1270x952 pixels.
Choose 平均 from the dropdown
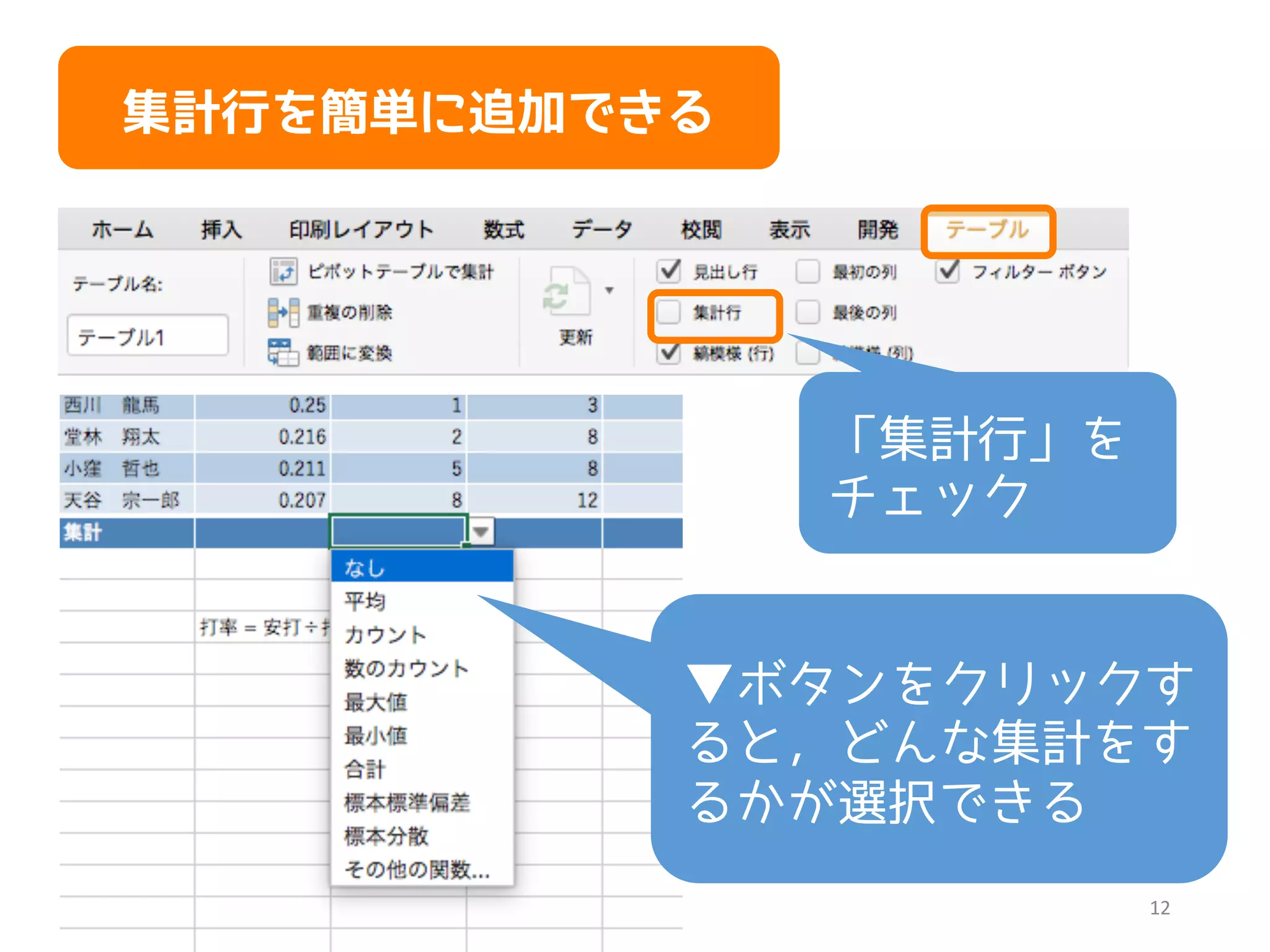(422, 601)
